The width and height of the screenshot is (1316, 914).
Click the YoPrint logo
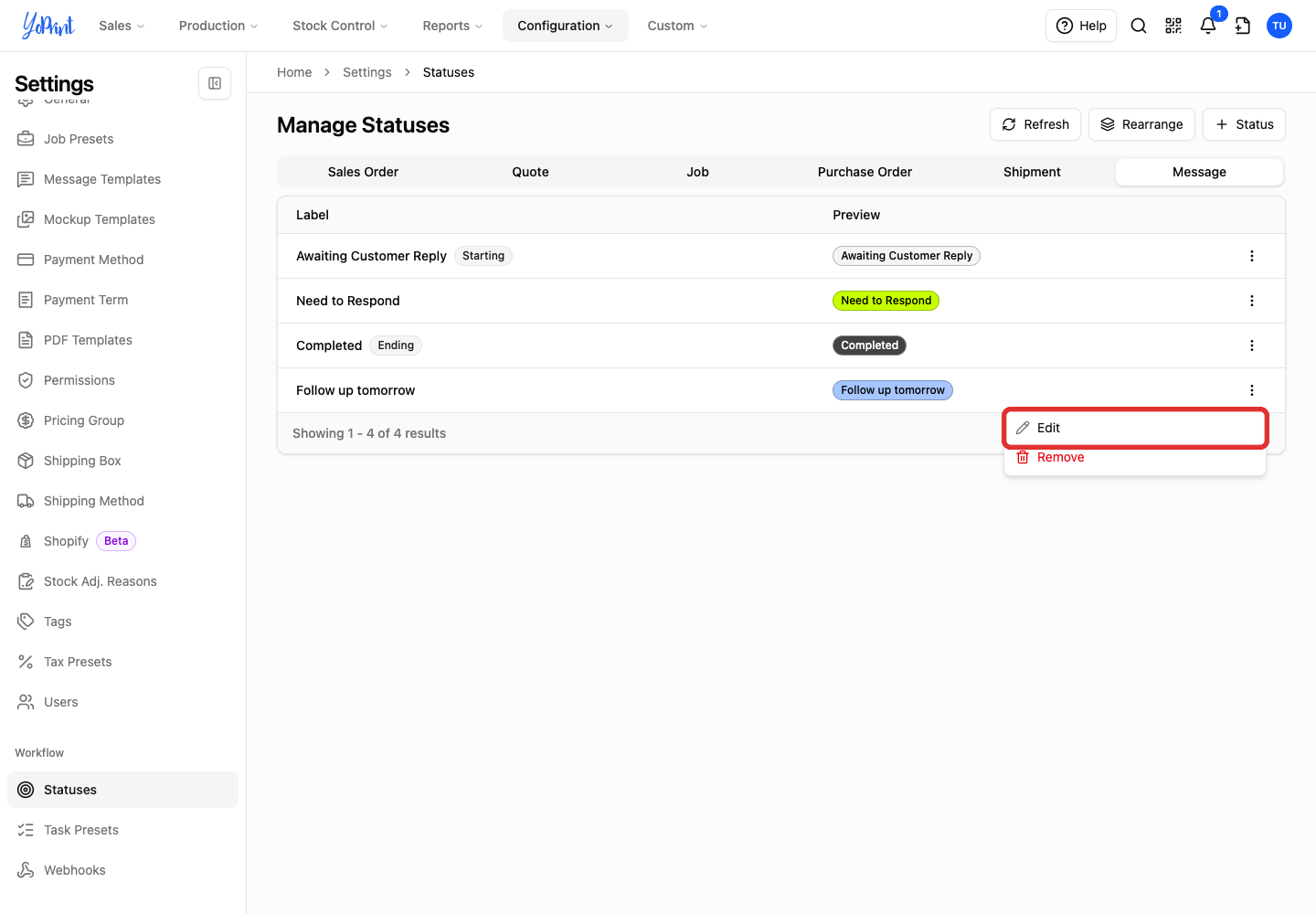coord(48,26)
